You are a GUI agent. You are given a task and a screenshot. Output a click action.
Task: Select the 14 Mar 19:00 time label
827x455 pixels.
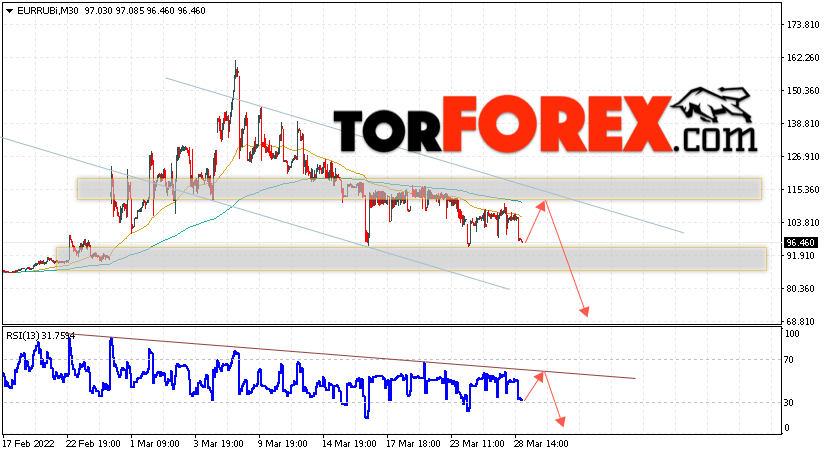(349, 443)
